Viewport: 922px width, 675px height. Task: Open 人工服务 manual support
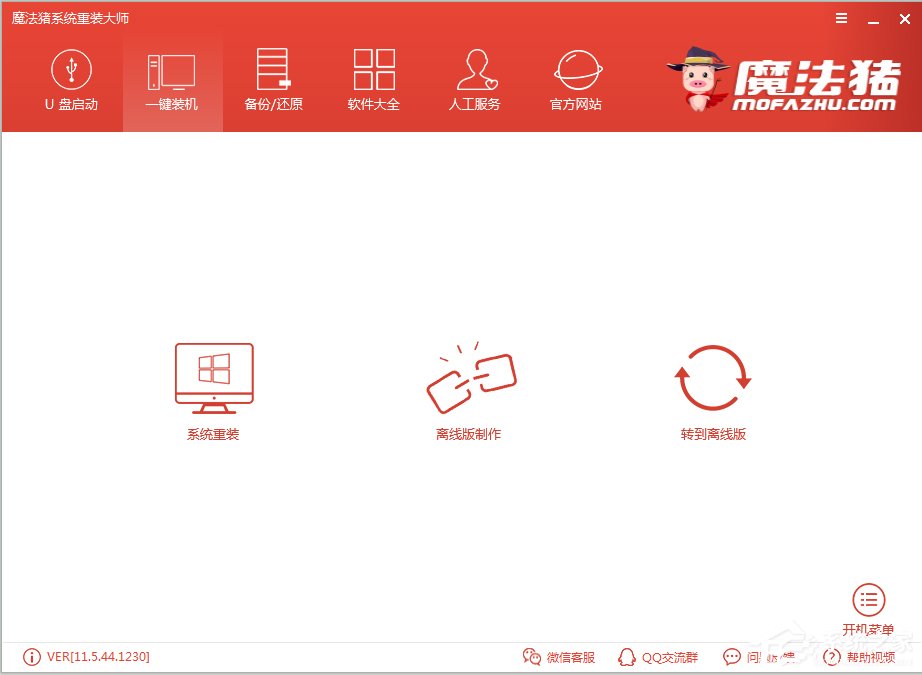tap(474, 82)
